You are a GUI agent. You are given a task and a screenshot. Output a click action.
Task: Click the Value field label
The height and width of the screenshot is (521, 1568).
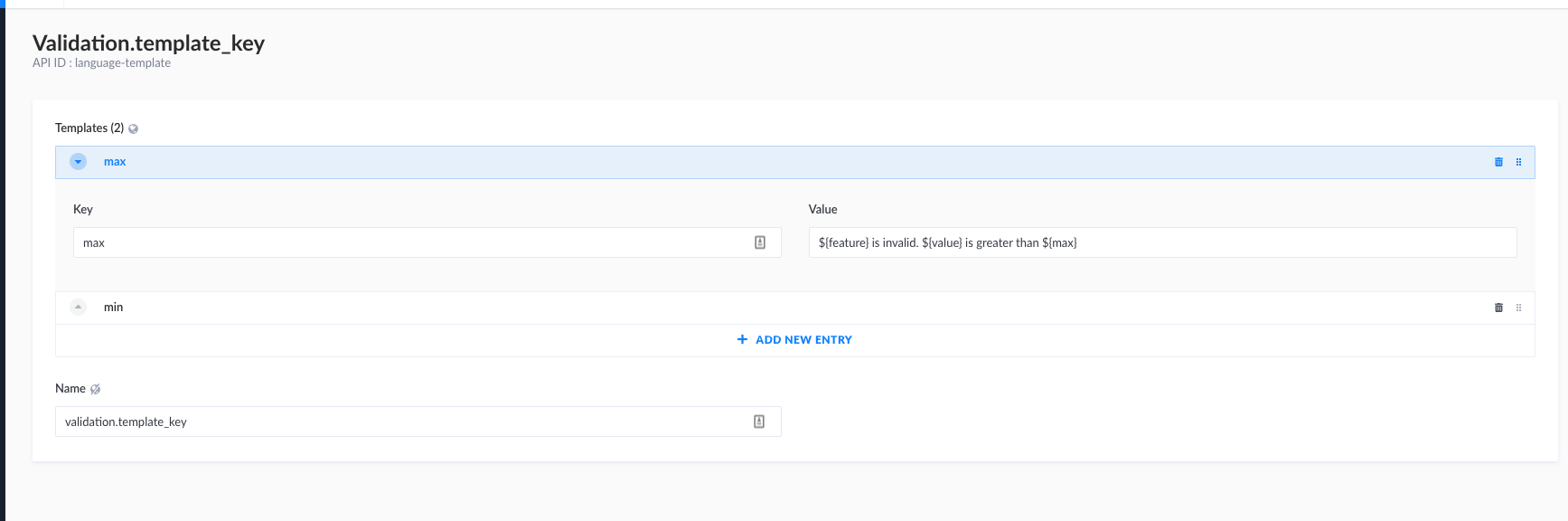click(823, 209)
